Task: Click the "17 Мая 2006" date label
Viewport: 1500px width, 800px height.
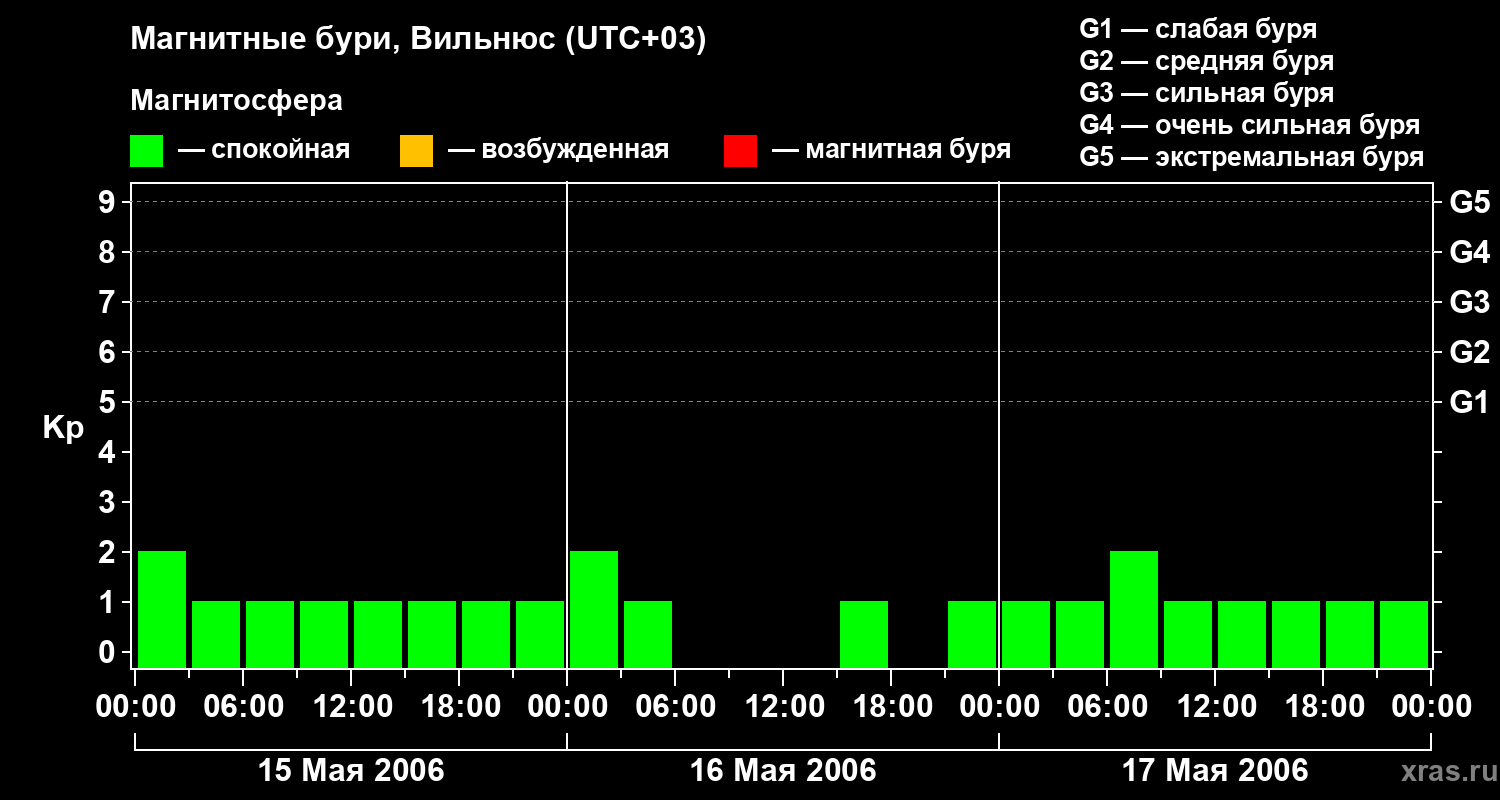Action: [x=1215, y=770]
